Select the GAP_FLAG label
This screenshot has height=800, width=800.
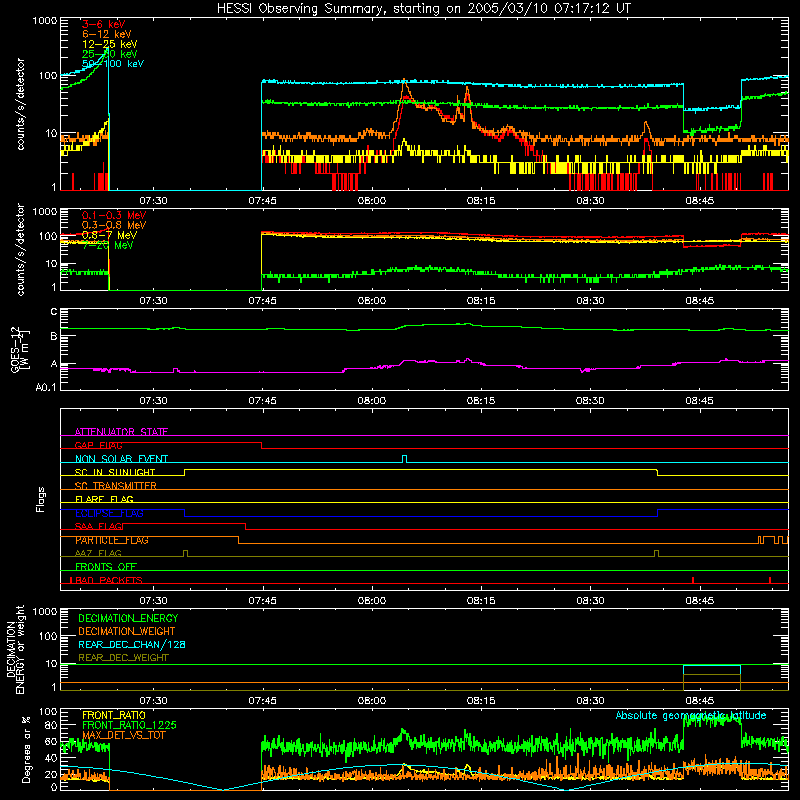98,445
